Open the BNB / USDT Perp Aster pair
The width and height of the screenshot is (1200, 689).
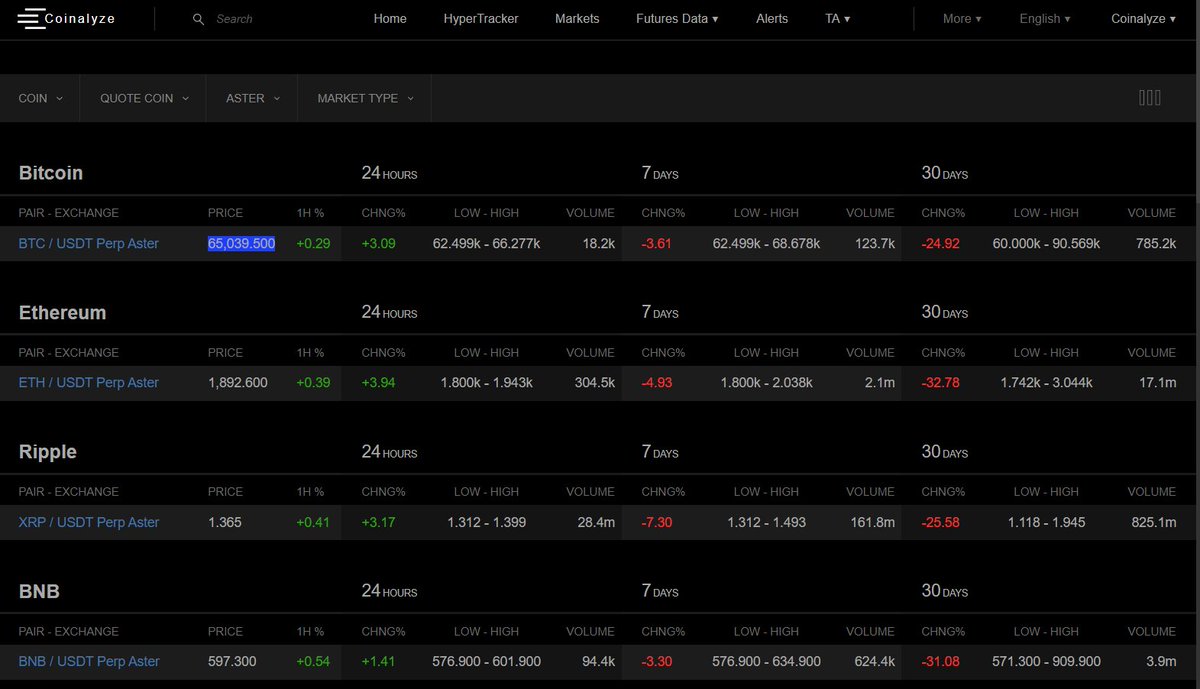click(x=88, y=661)
